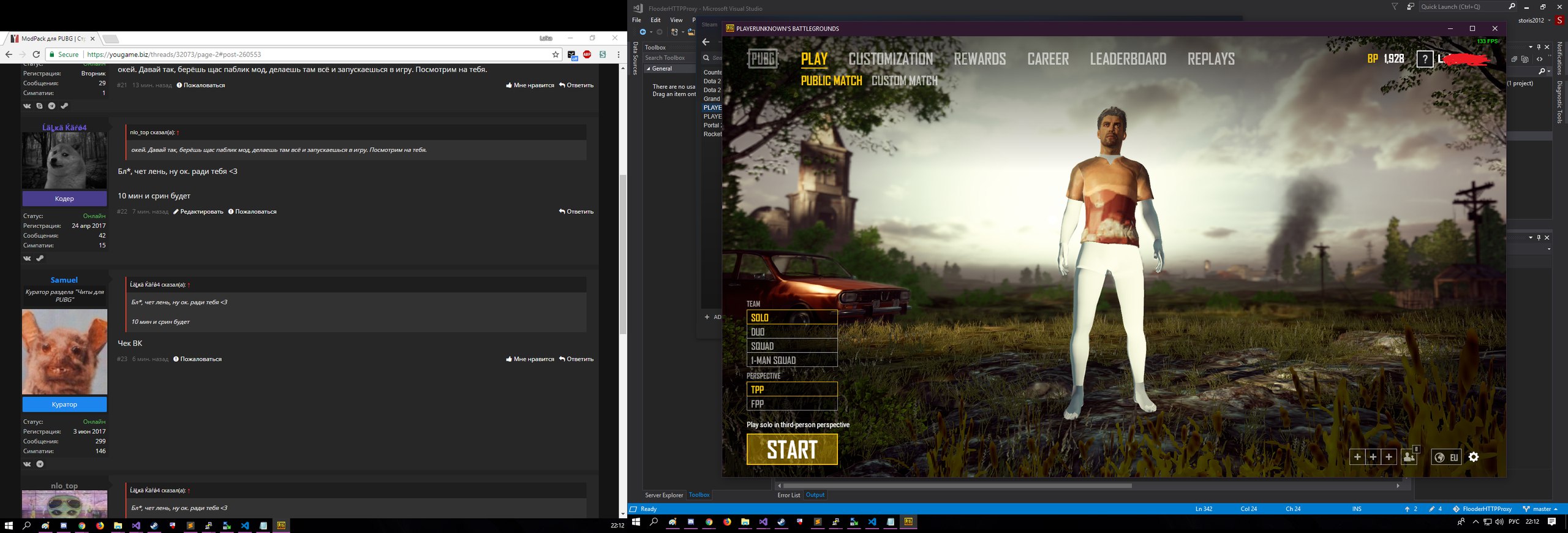Image resolution: width=1568 pixels, height=533 pixels.
Task: Go back in Chrome browser
Action: coord(9,55)
